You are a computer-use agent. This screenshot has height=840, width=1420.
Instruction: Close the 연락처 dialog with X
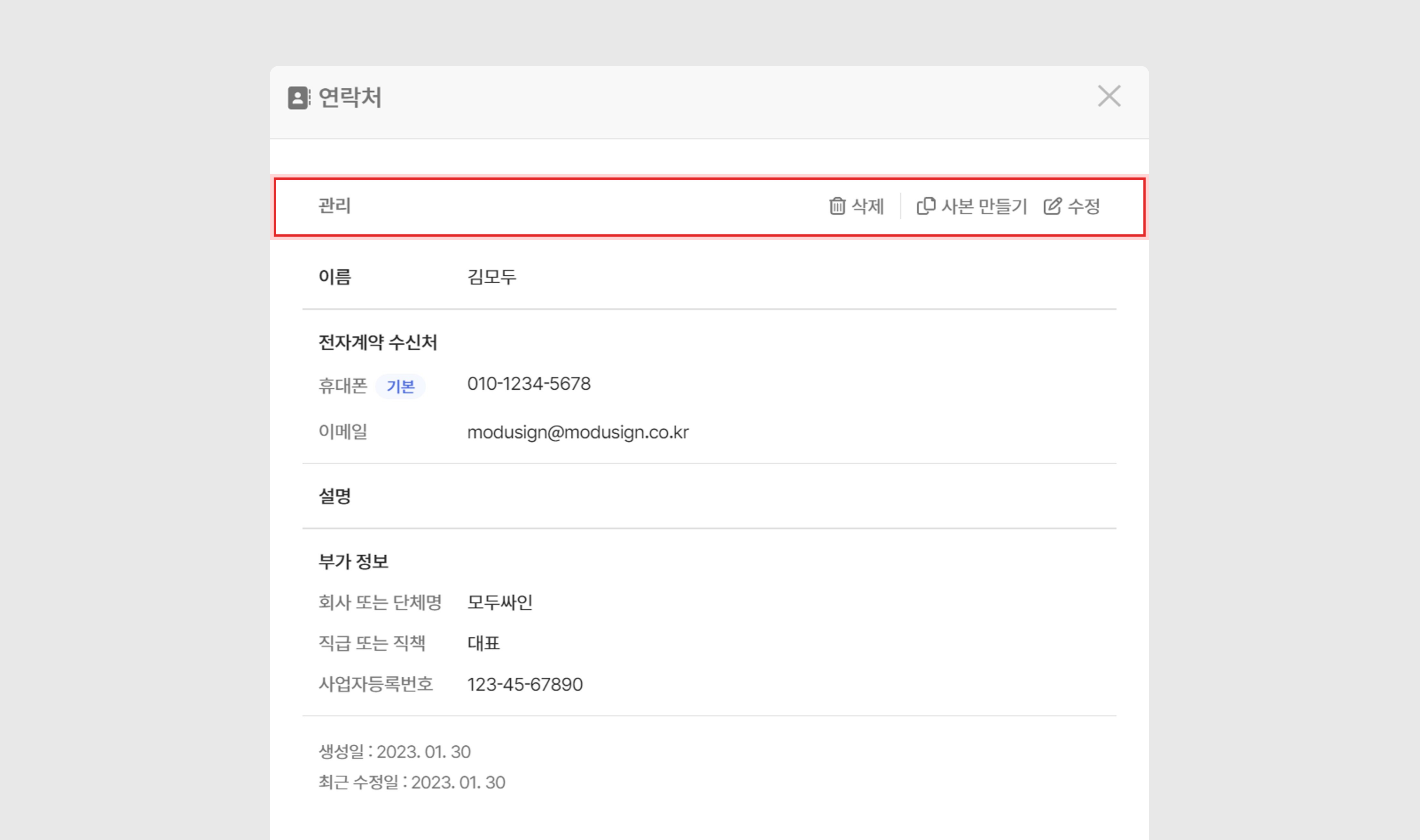point(1109,96)
